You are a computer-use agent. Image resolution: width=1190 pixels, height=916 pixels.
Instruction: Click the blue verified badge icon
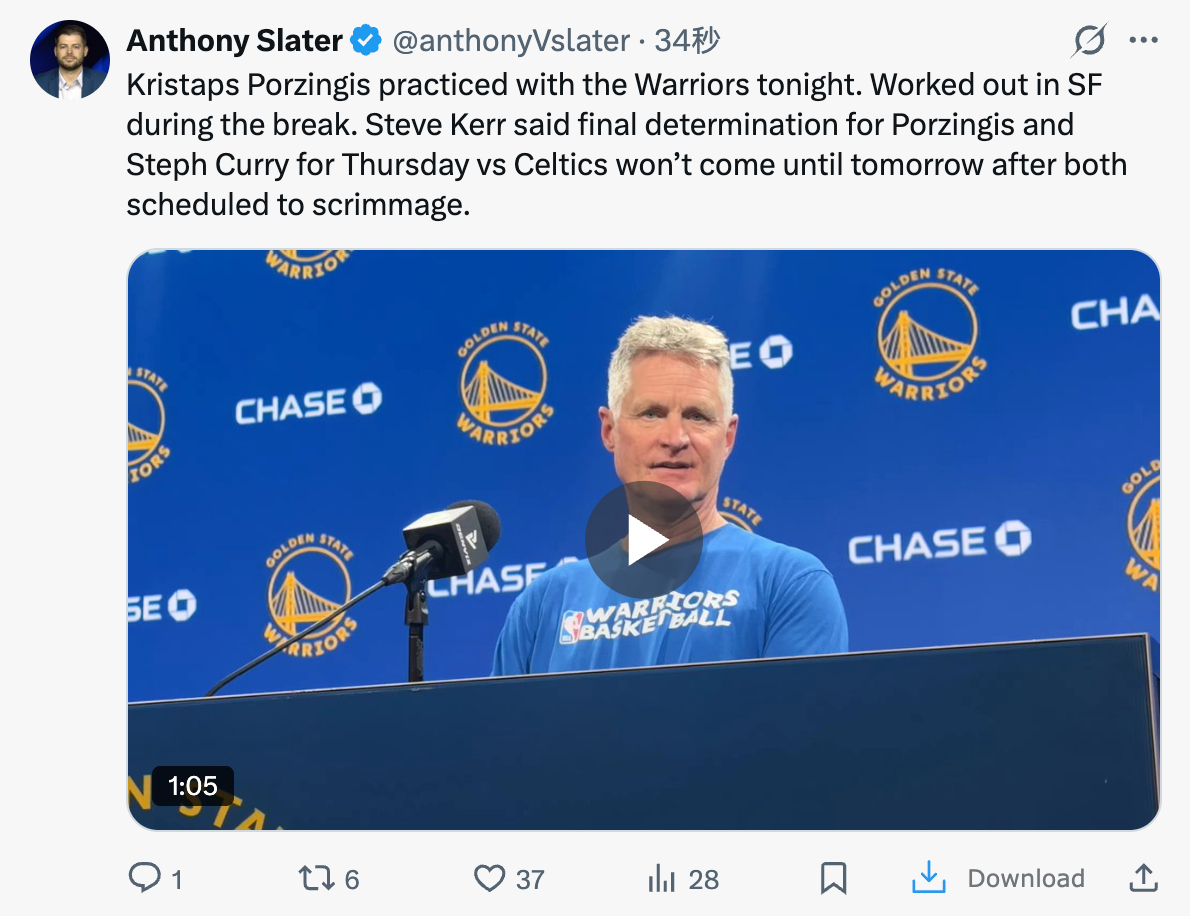(366, 40)
